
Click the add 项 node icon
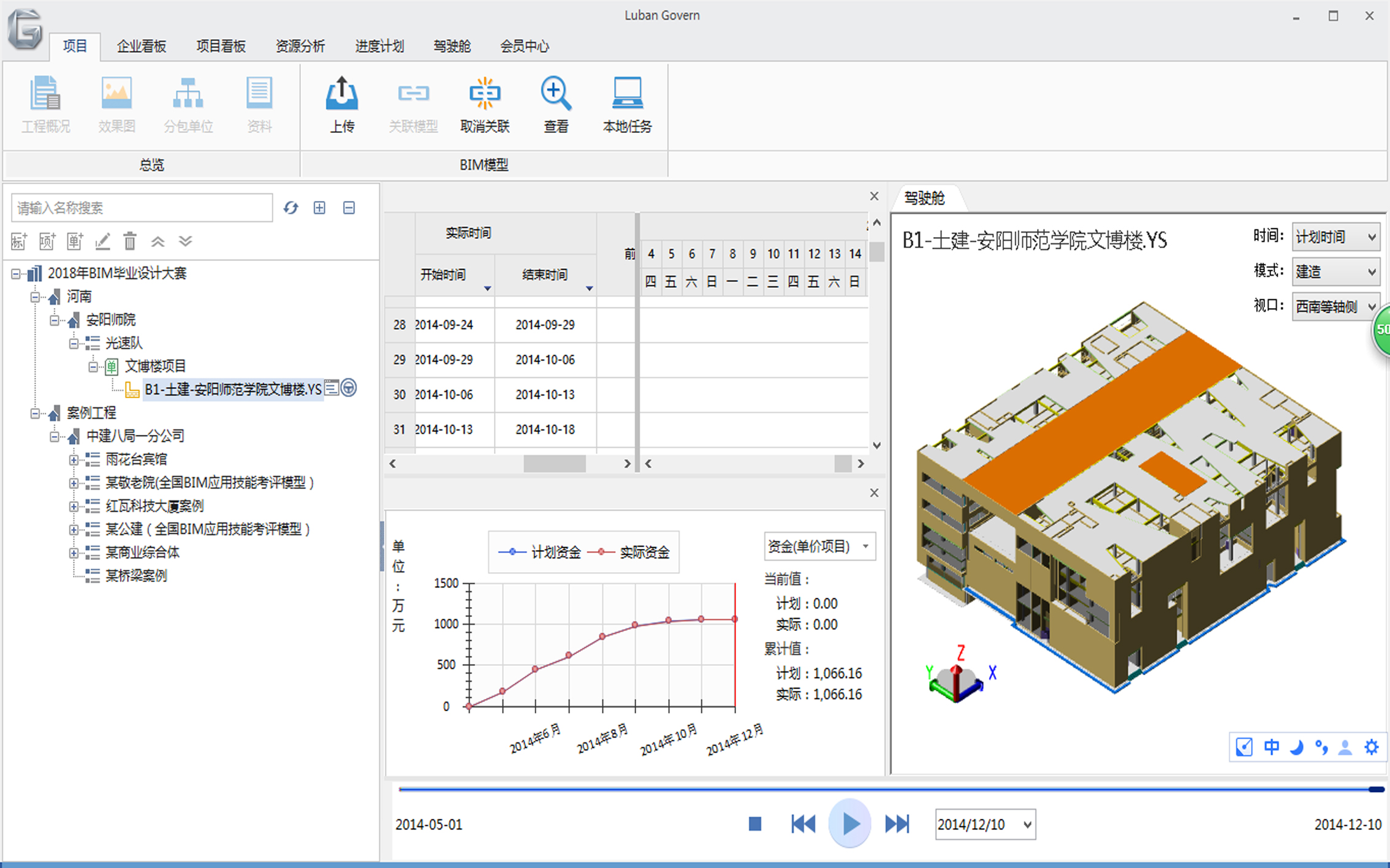coord(47,241)
